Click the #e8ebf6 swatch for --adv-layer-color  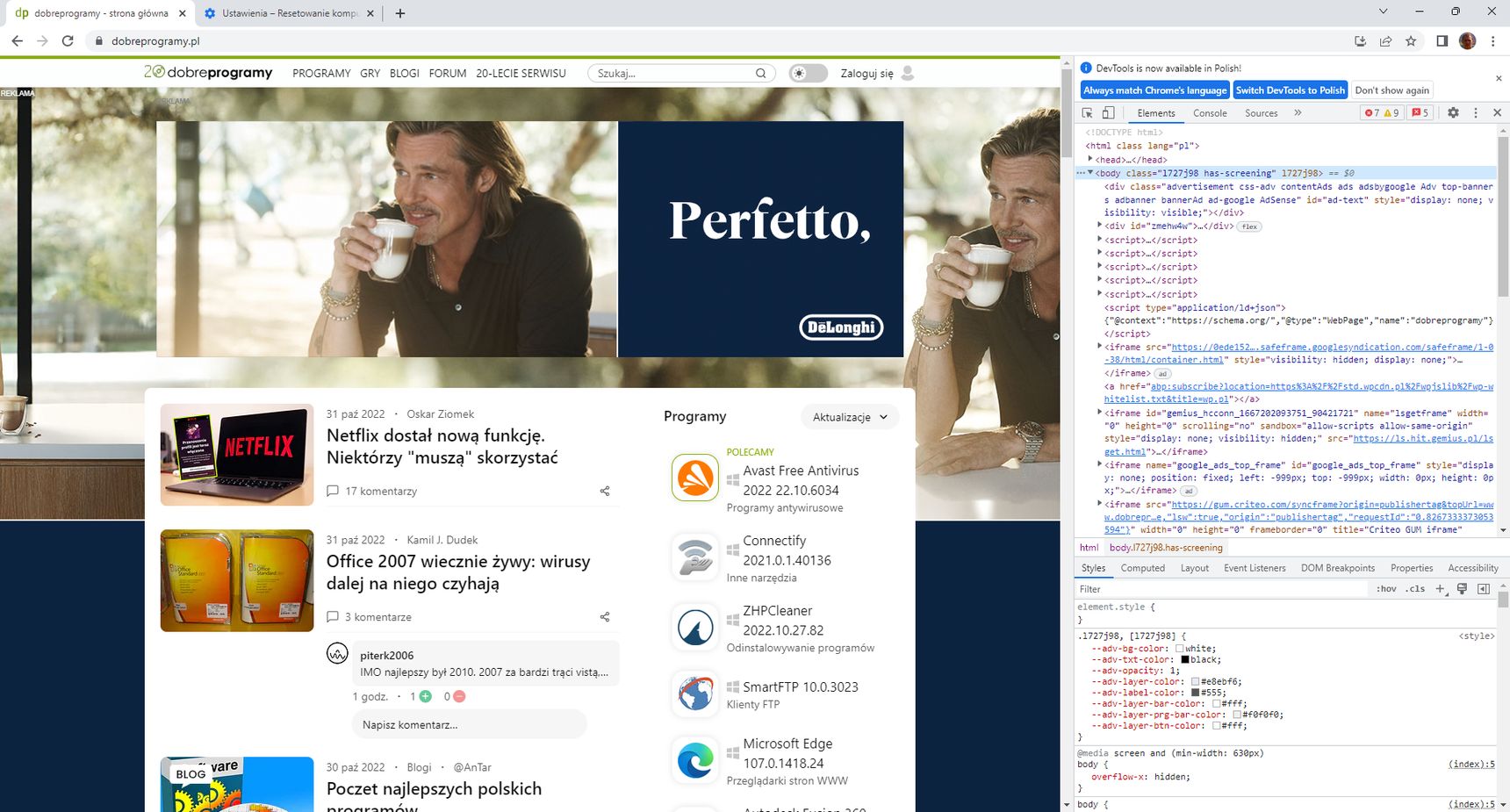tap(1195, 681)
